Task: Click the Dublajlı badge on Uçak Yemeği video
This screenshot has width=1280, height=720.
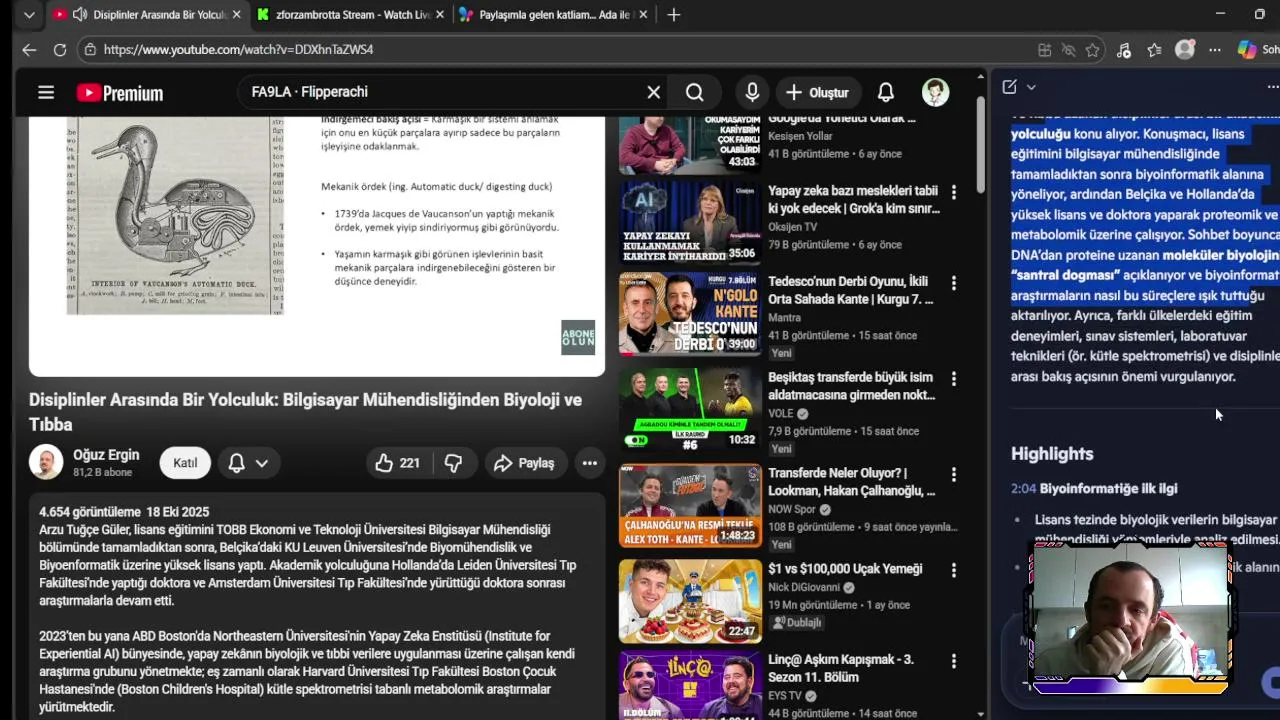Action: (796, 622)
